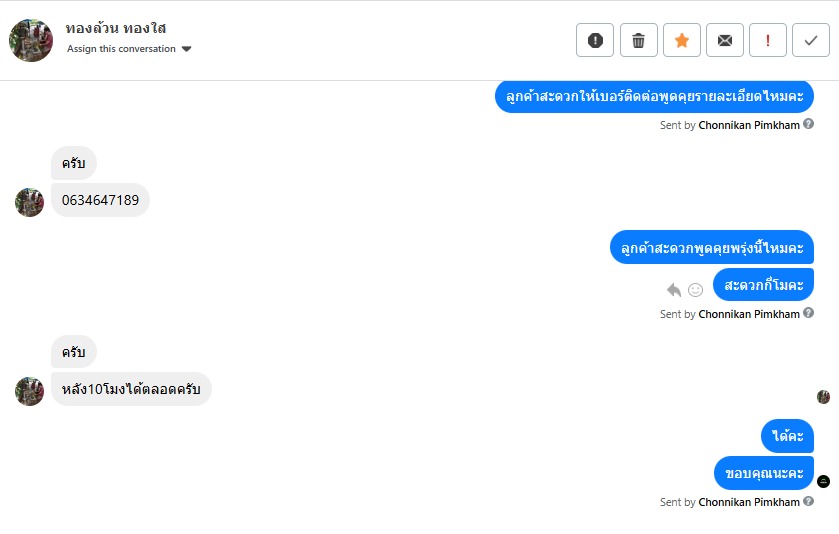
Task: Mark conversation as spam with exclamation circle icon
Action: pyautogui.click(x=595, y=40)
